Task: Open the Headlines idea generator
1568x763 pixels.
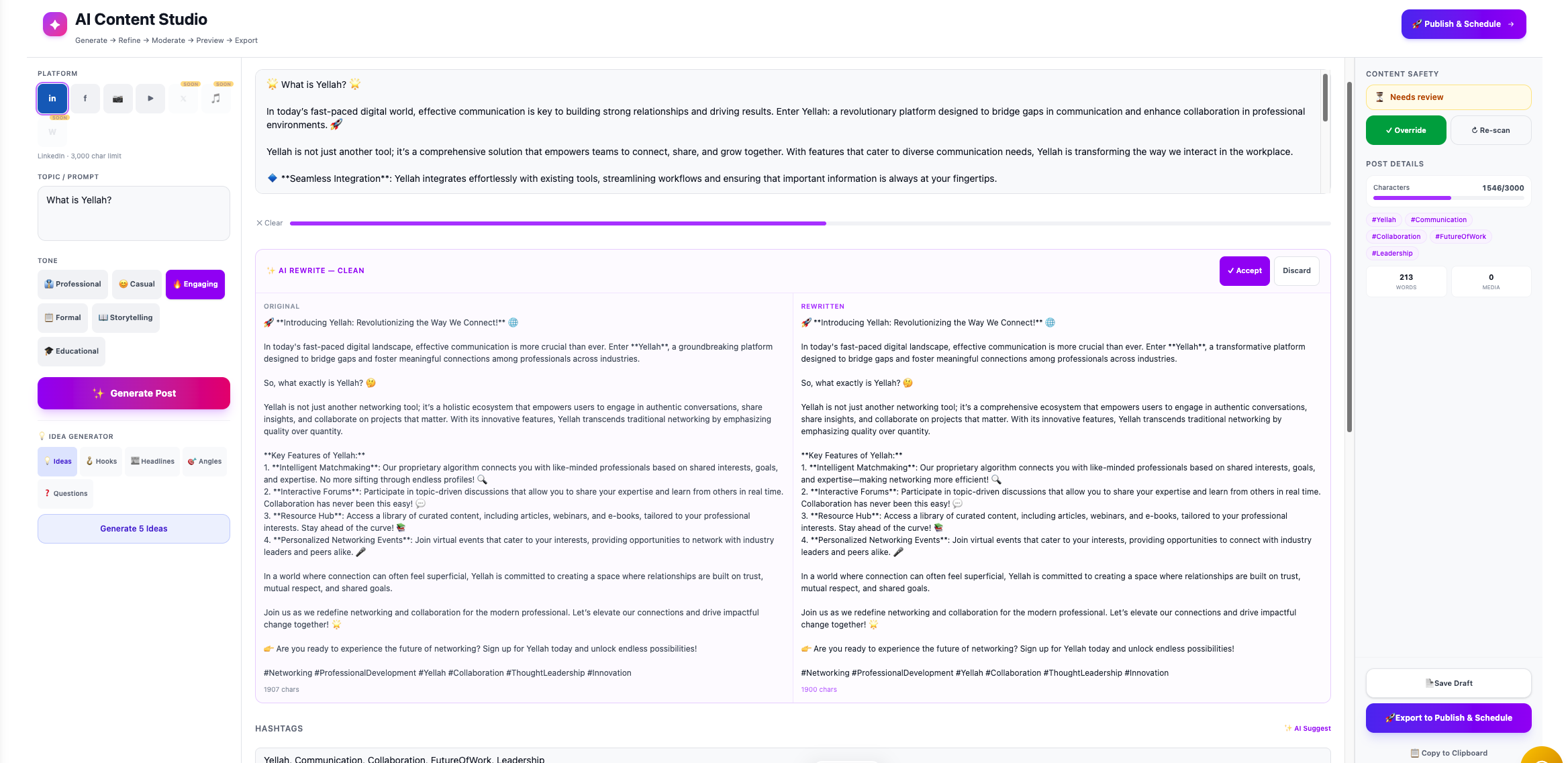Action: [152, 461]
